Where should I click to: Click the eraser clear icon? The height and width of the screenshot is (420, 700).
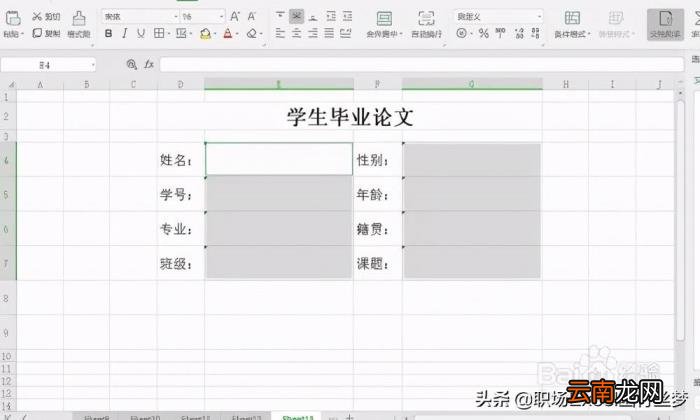(x=252, y=33)
